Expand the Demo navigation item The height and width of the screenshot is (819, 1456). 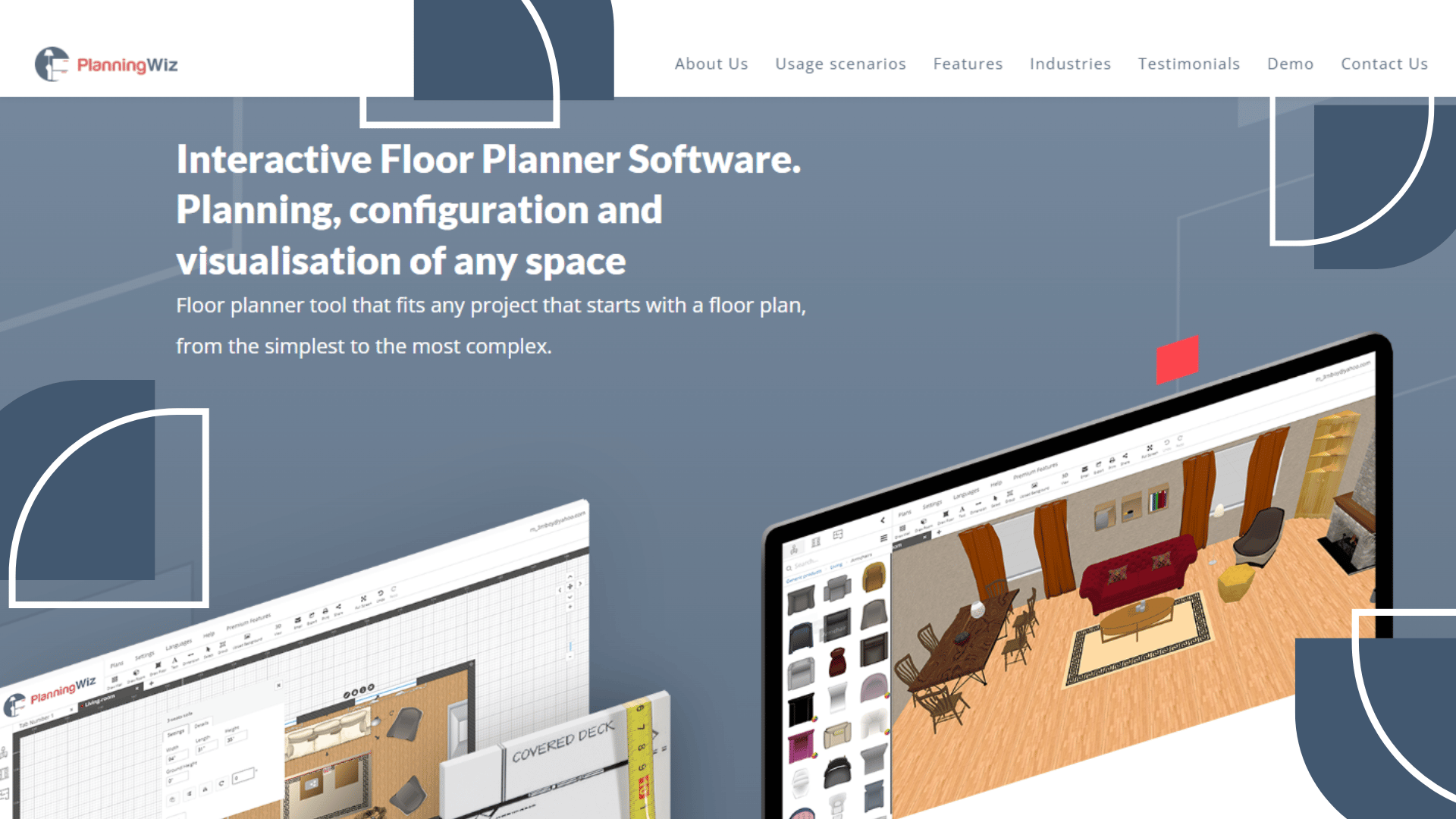click(x=1290, y=63)
